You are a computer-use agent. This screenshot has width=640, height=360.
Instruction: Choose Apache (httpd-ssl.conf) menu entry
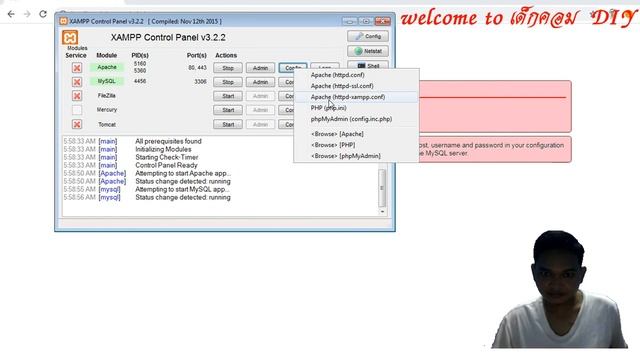tap(356, 86)
